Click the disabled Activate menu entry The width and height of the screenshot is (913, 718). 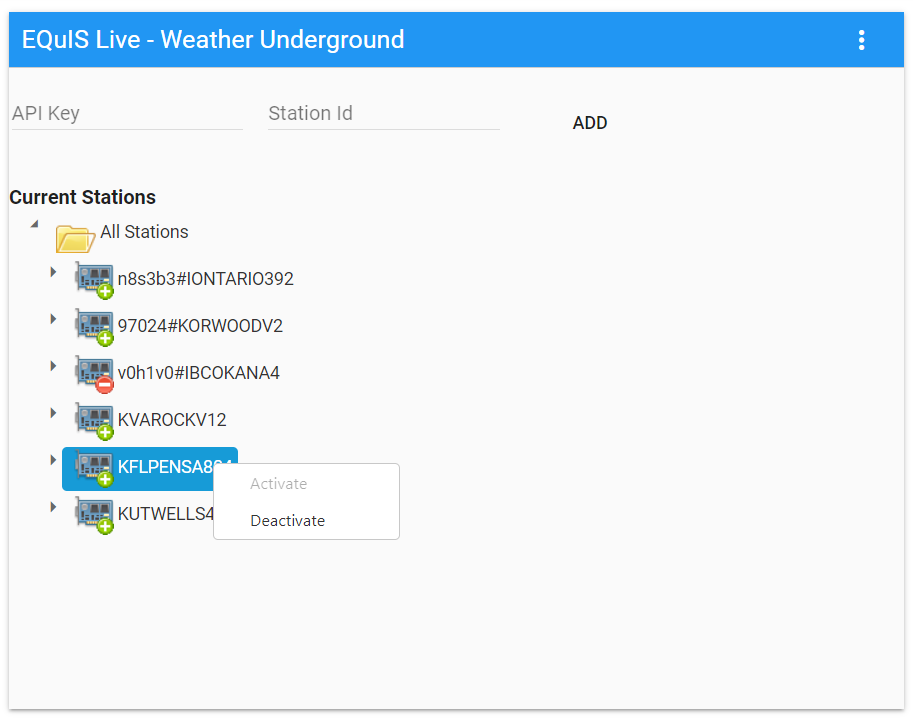pyautogui.click(x=279, y=483)
